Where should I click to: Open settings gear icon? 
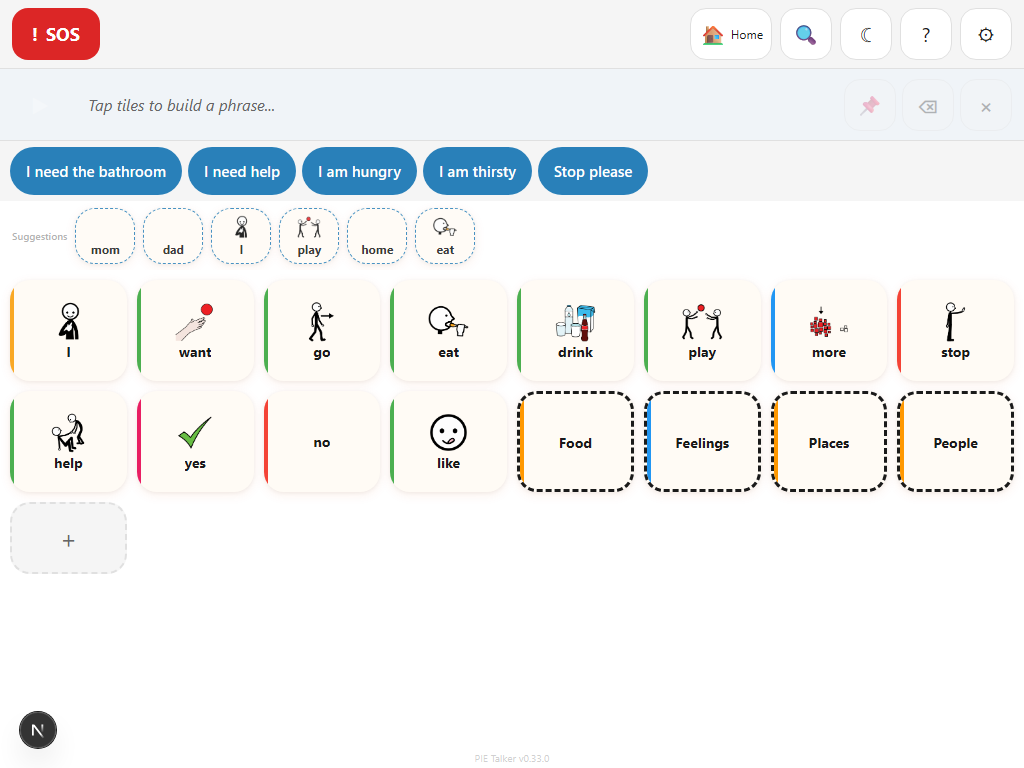click(x=986, y=35)
